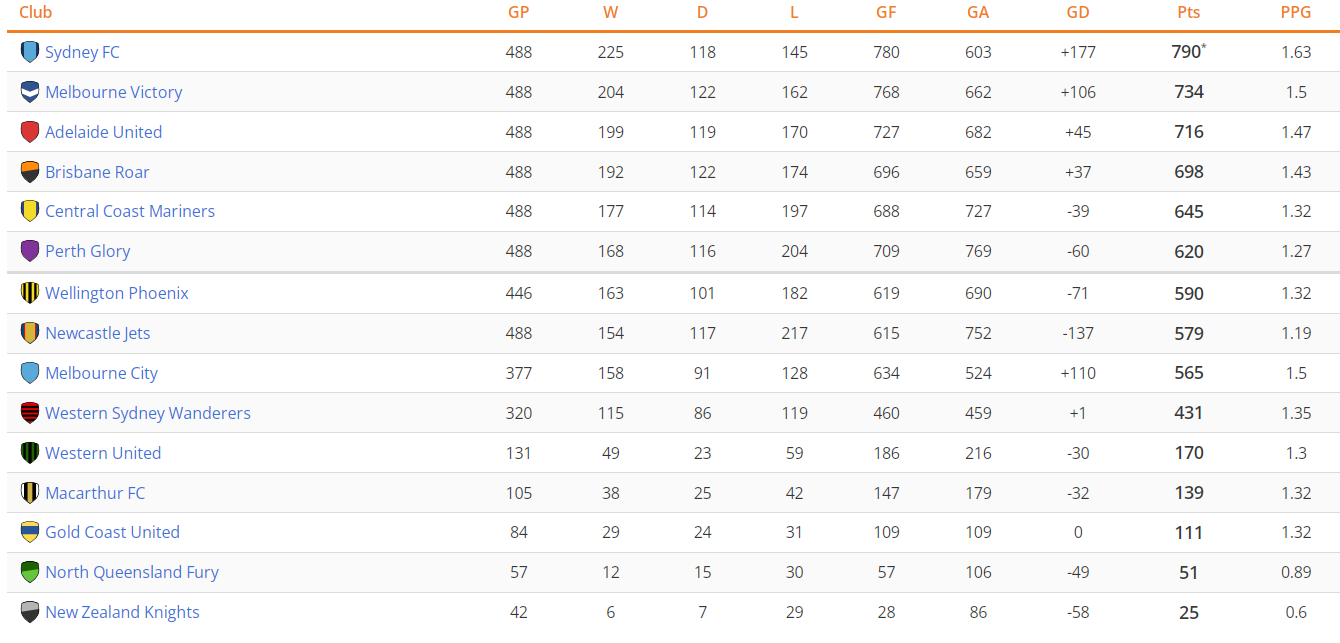This screenshot has height=643, width=1340.
Task: Sort by the PPG column header
Action: (x=1296, y=13)
